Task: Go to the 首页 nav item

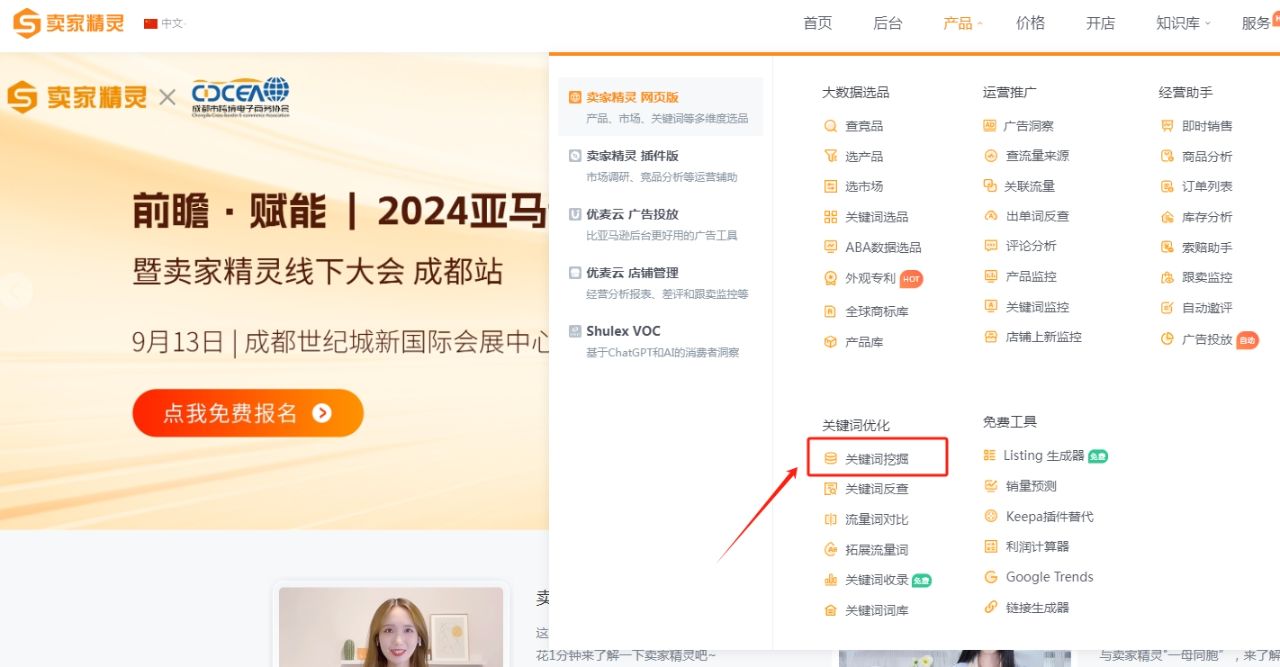Action: 818,23
